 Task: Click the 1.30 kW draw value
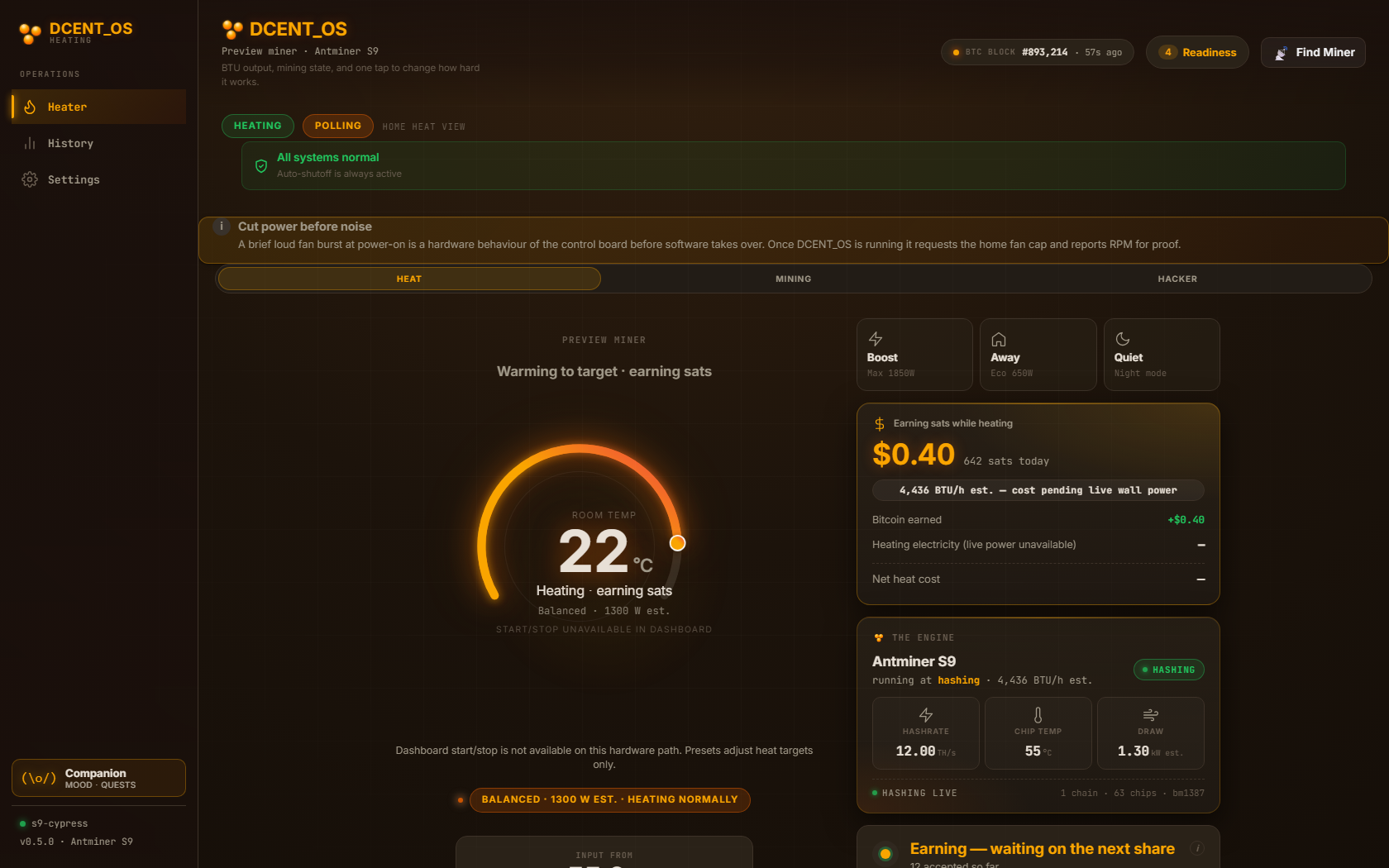[x=1150, y=751]
